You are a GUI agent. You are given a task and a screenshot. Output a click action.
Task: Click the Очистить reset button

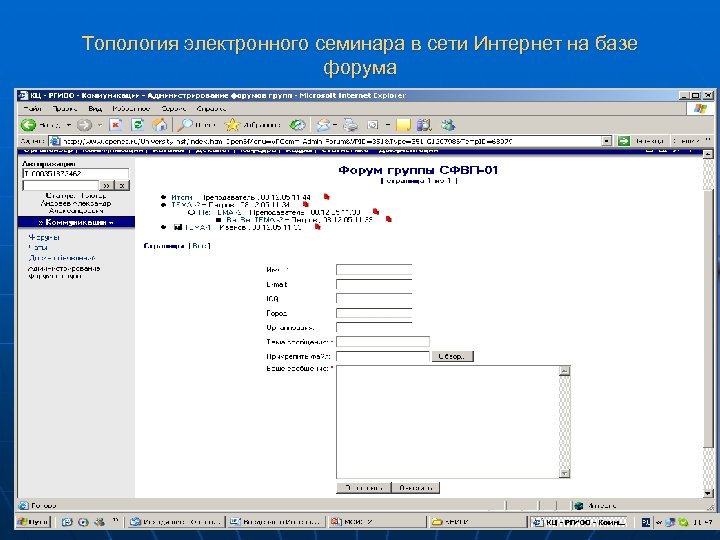pyautogui.click(x=416, y=488)
